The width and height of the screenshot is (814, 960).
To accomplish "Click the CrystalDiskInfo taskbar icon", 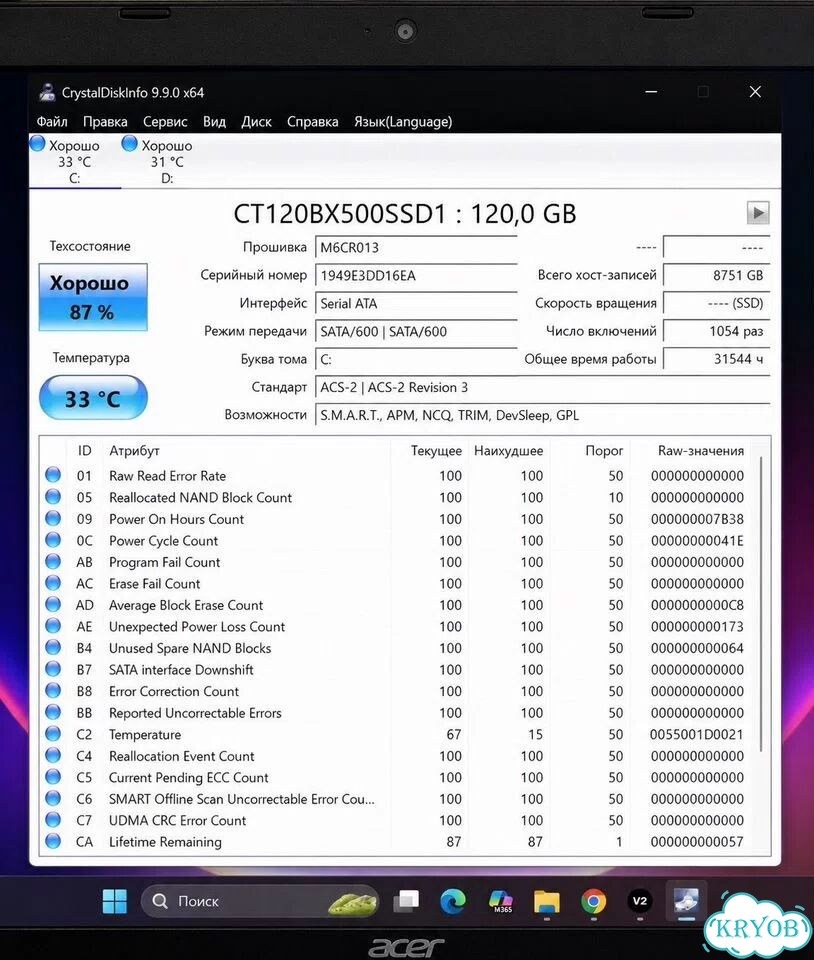I will tap(687, 901).
